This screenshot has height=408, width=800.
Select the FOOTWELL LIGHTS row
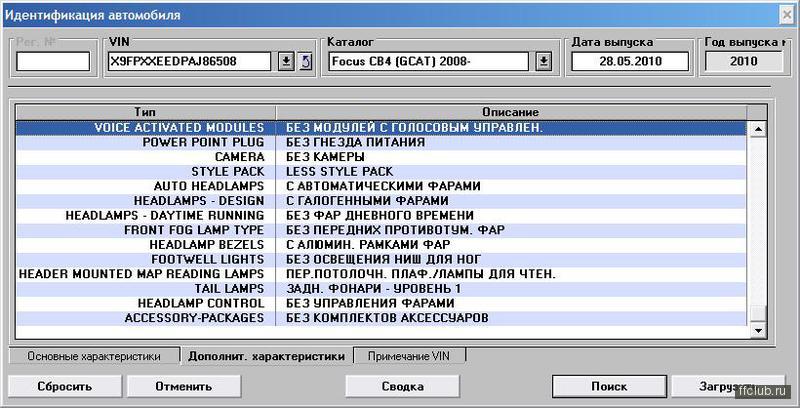381,260
